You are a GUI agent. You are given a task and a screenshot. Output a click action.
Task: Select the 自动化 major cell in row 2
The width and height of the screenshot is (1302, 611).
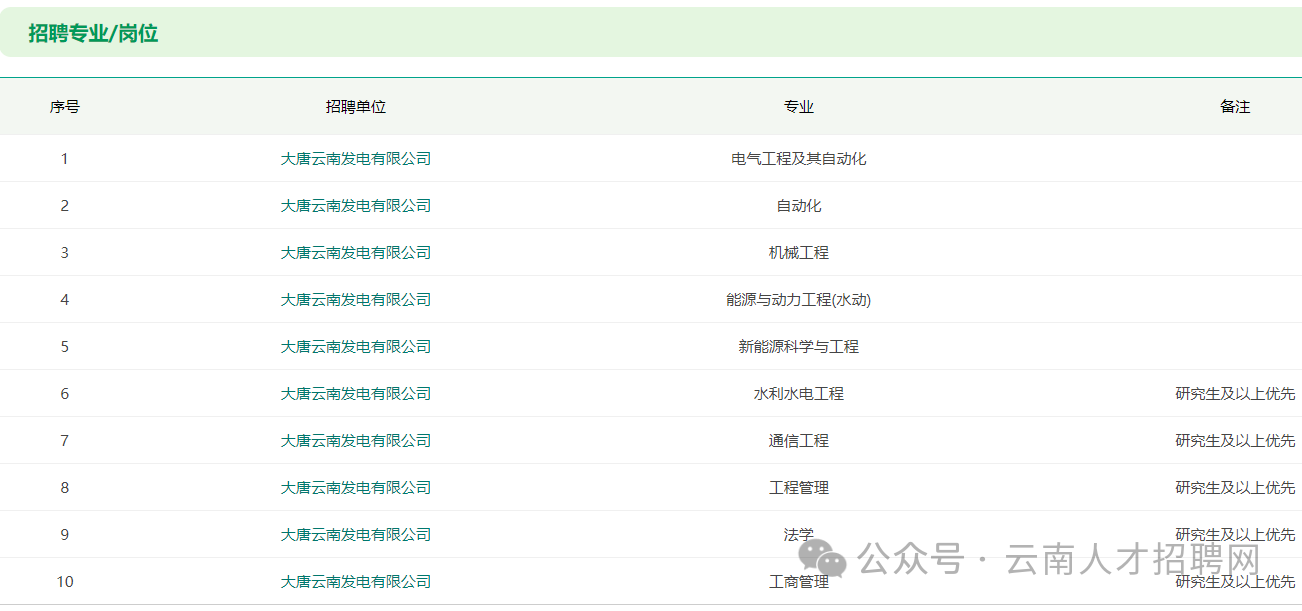point(798,205)
